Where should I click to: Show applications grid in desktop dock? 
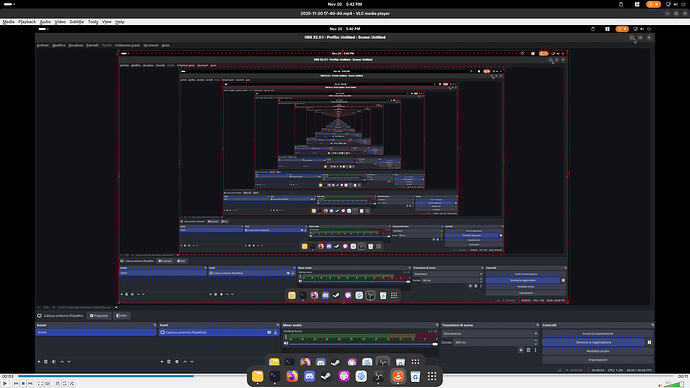[x=432, y=376]
